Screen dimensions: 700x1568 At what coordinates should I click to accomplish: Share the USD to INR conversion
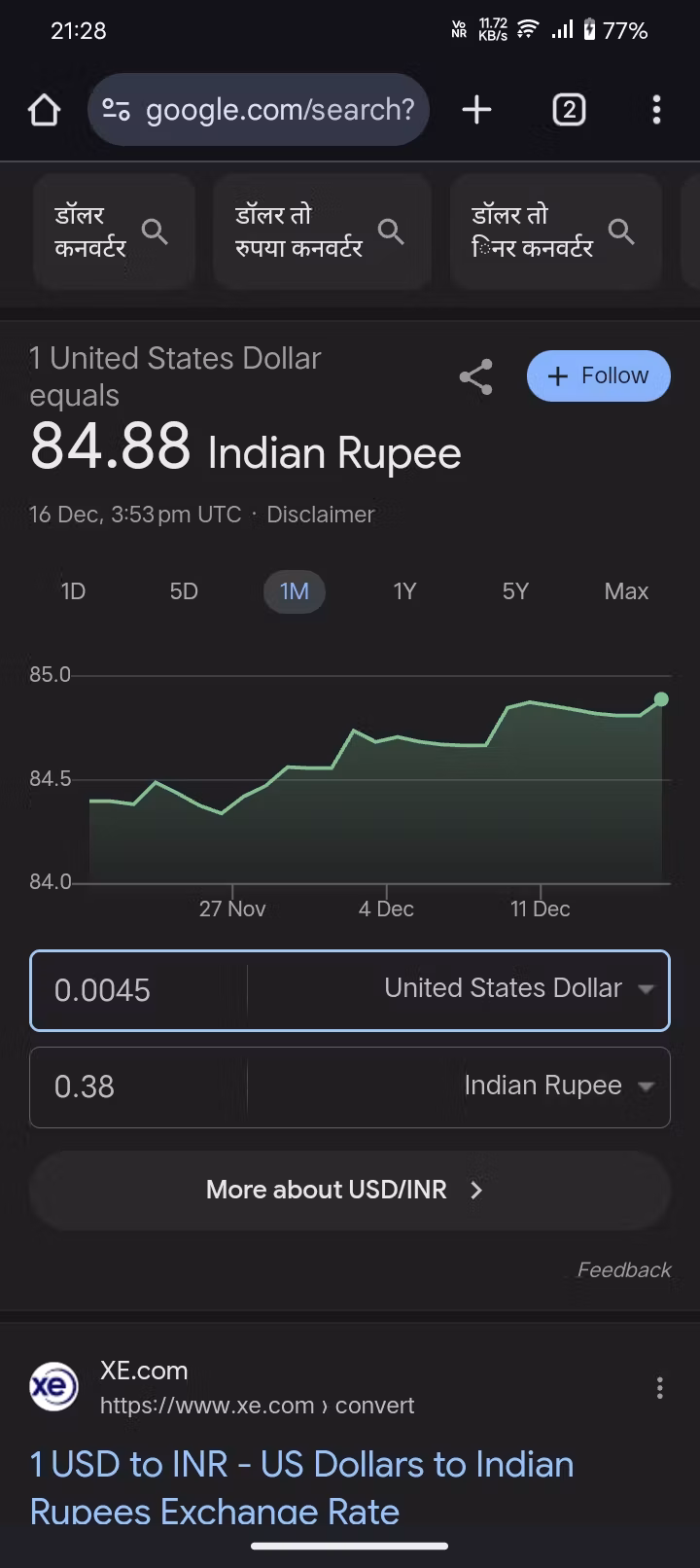click(x=475, y=376)
